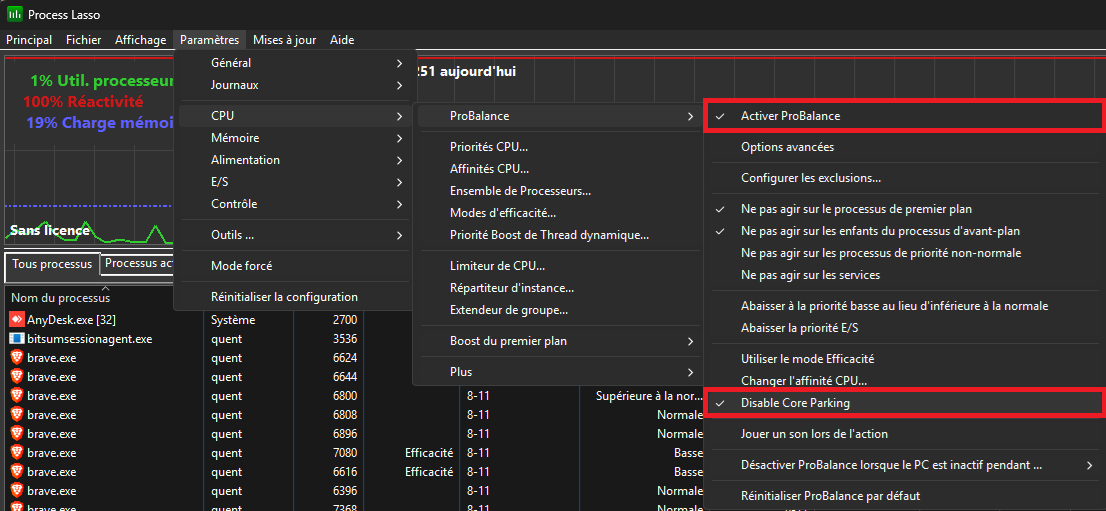
Task: Click the Brave icon for PID 7080
Action: pyautogui.click(x=17, y=453)
